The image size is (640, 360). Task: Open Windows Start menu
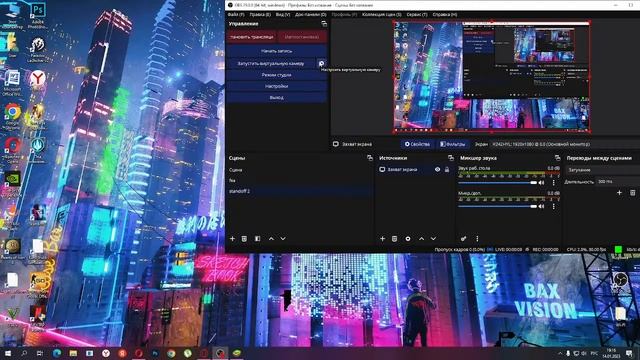(x=8, y=353)
